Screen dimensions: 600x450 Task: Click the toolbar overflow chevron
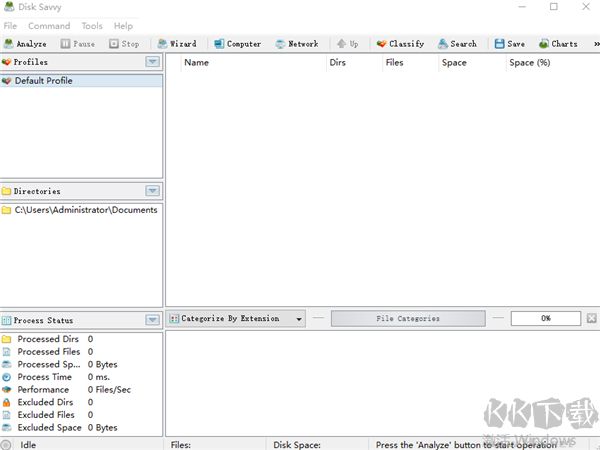tap(591, 44)
